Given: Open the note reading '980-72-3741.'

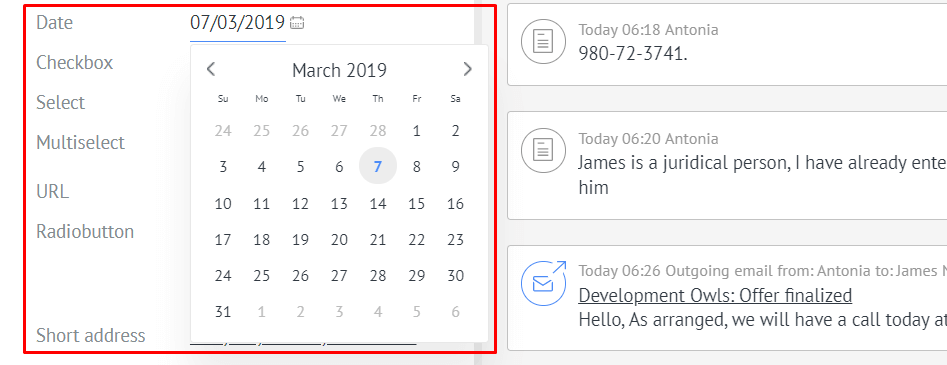Looking at the screenshot, I should coord(633,54).
